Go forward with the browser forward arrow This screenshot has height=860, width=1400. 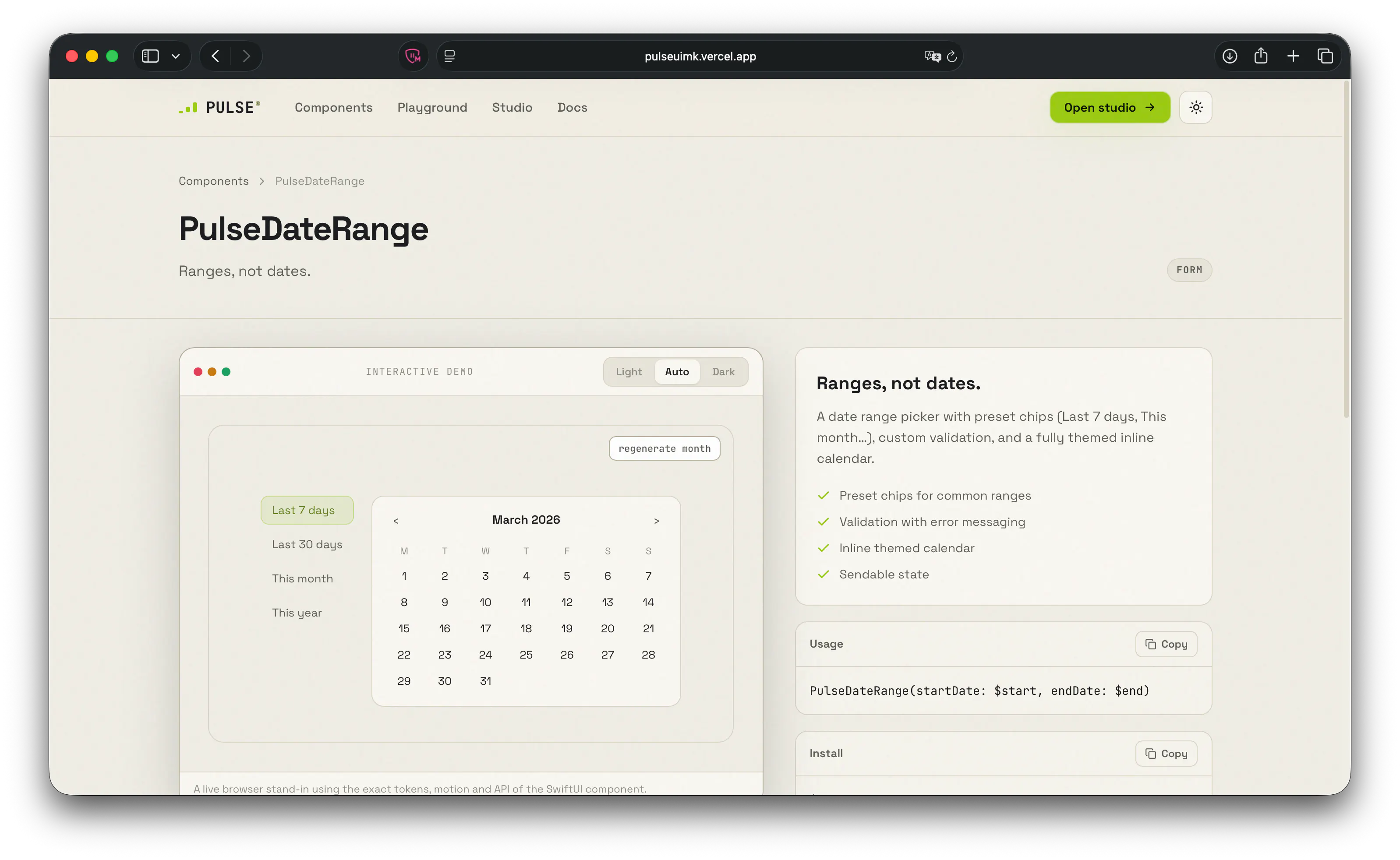[x=246, y=56]
